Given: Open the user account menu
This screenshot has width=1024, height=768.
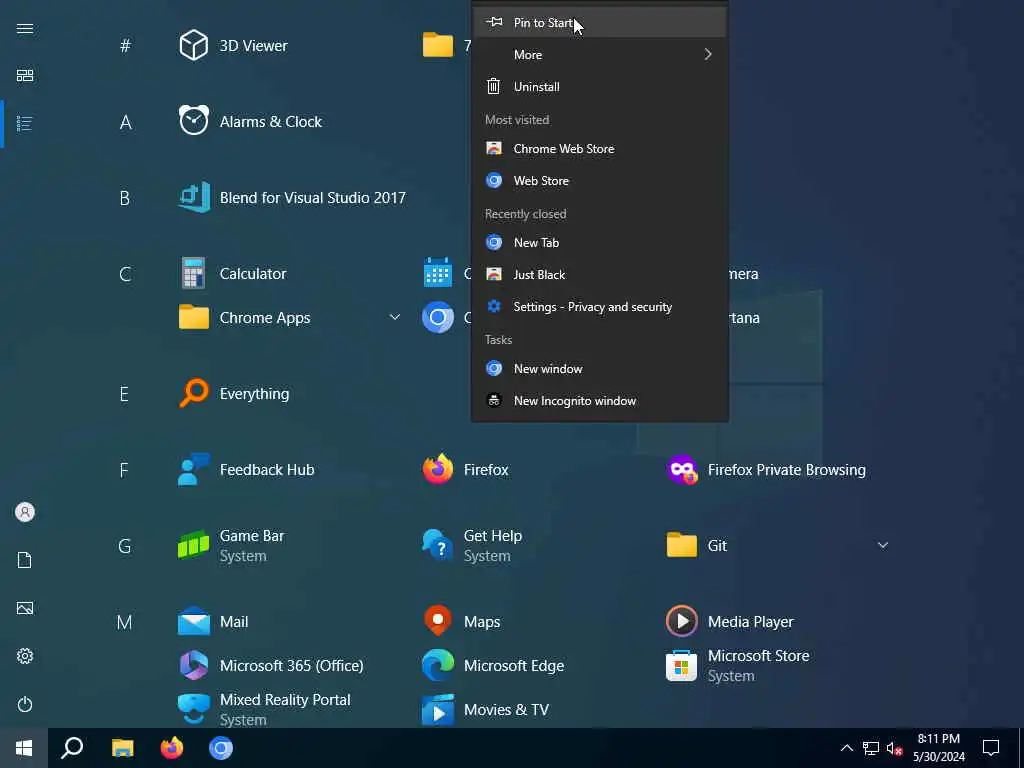Looking at the screenshot, I should tap(25, 512).
